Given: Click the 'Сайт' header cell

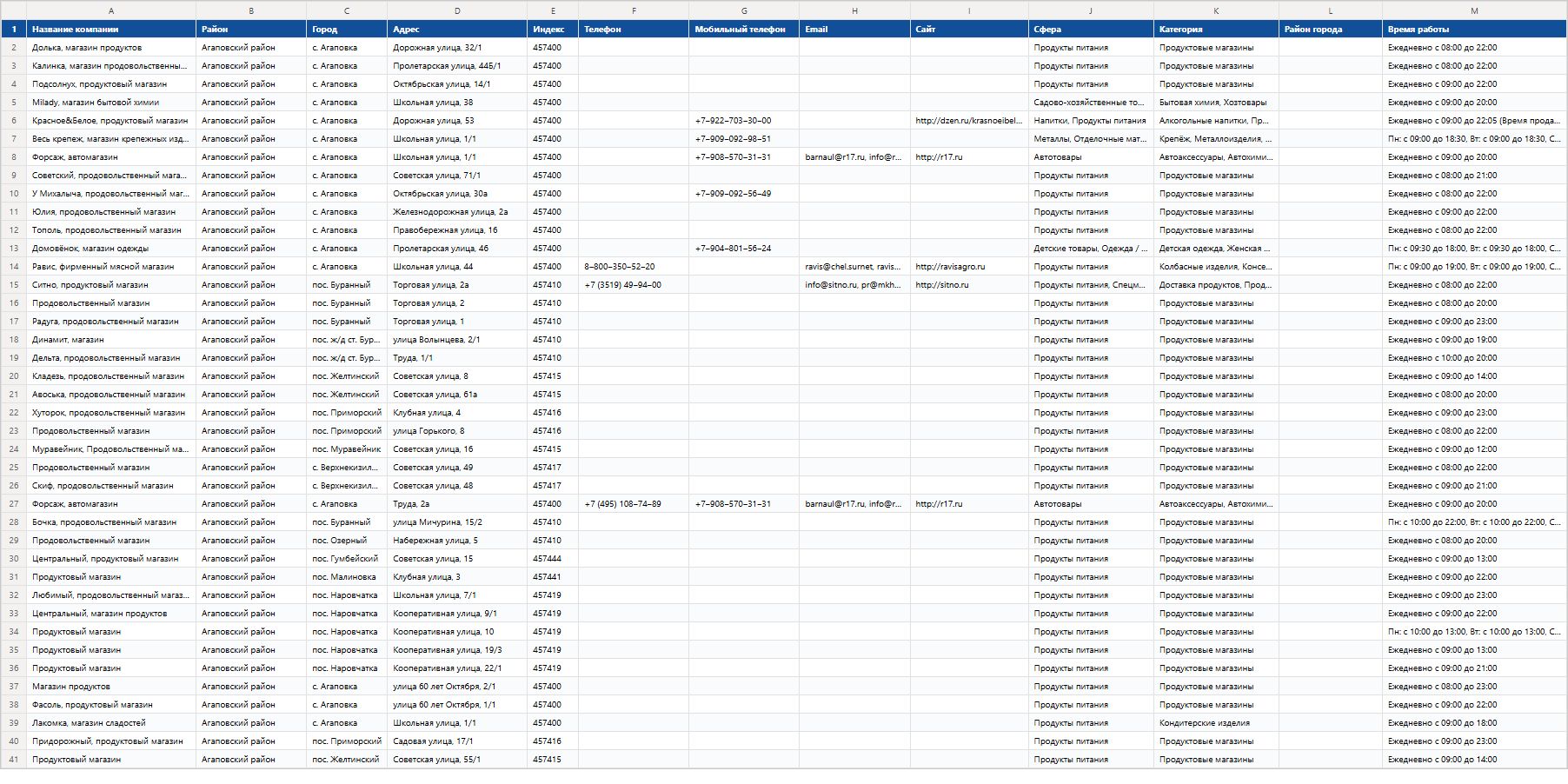Looking at the screenshot, I should (969, 30).
